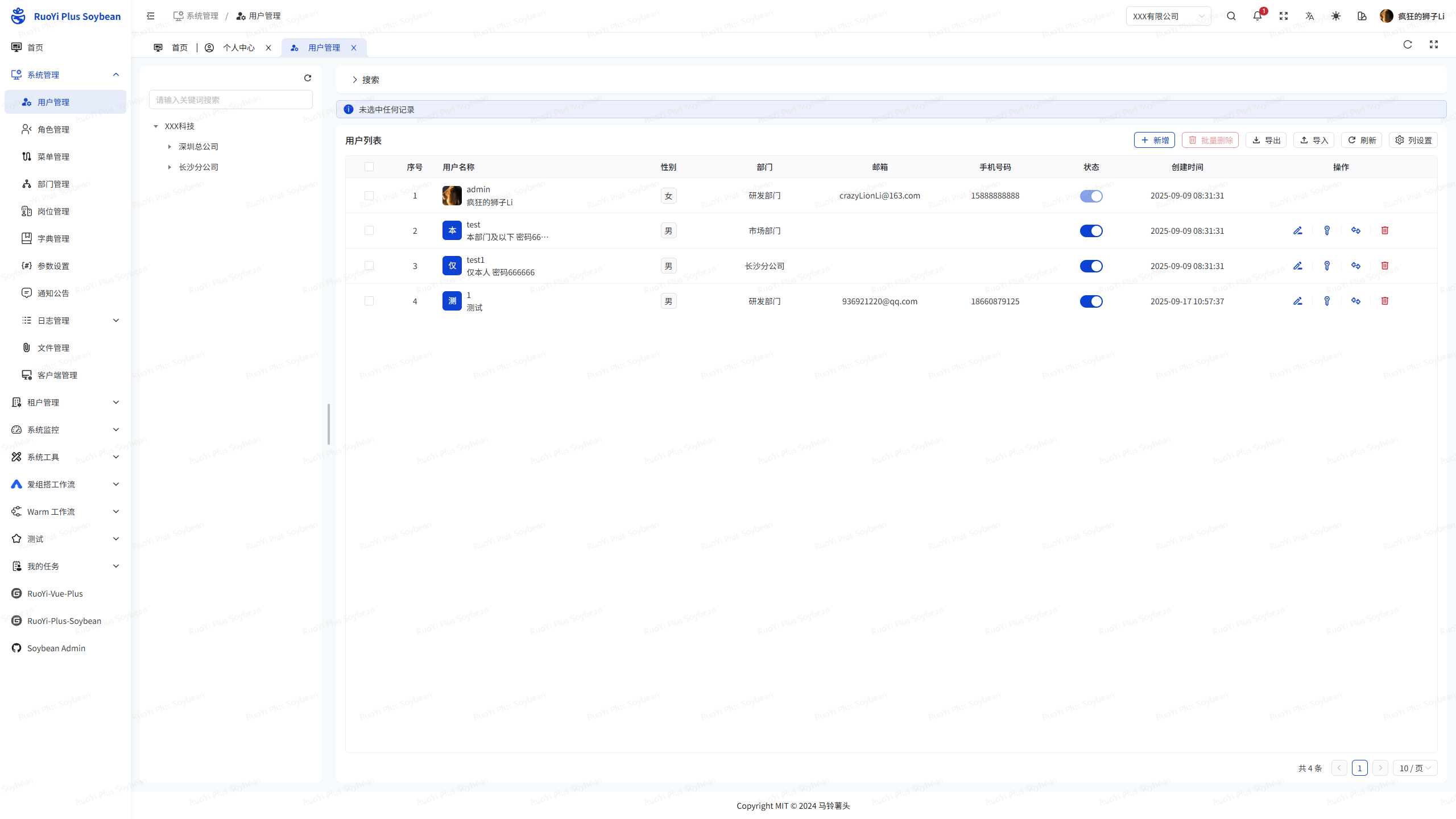
Task: Reset password with key icon for test row
Action: tap(1326, 230)
